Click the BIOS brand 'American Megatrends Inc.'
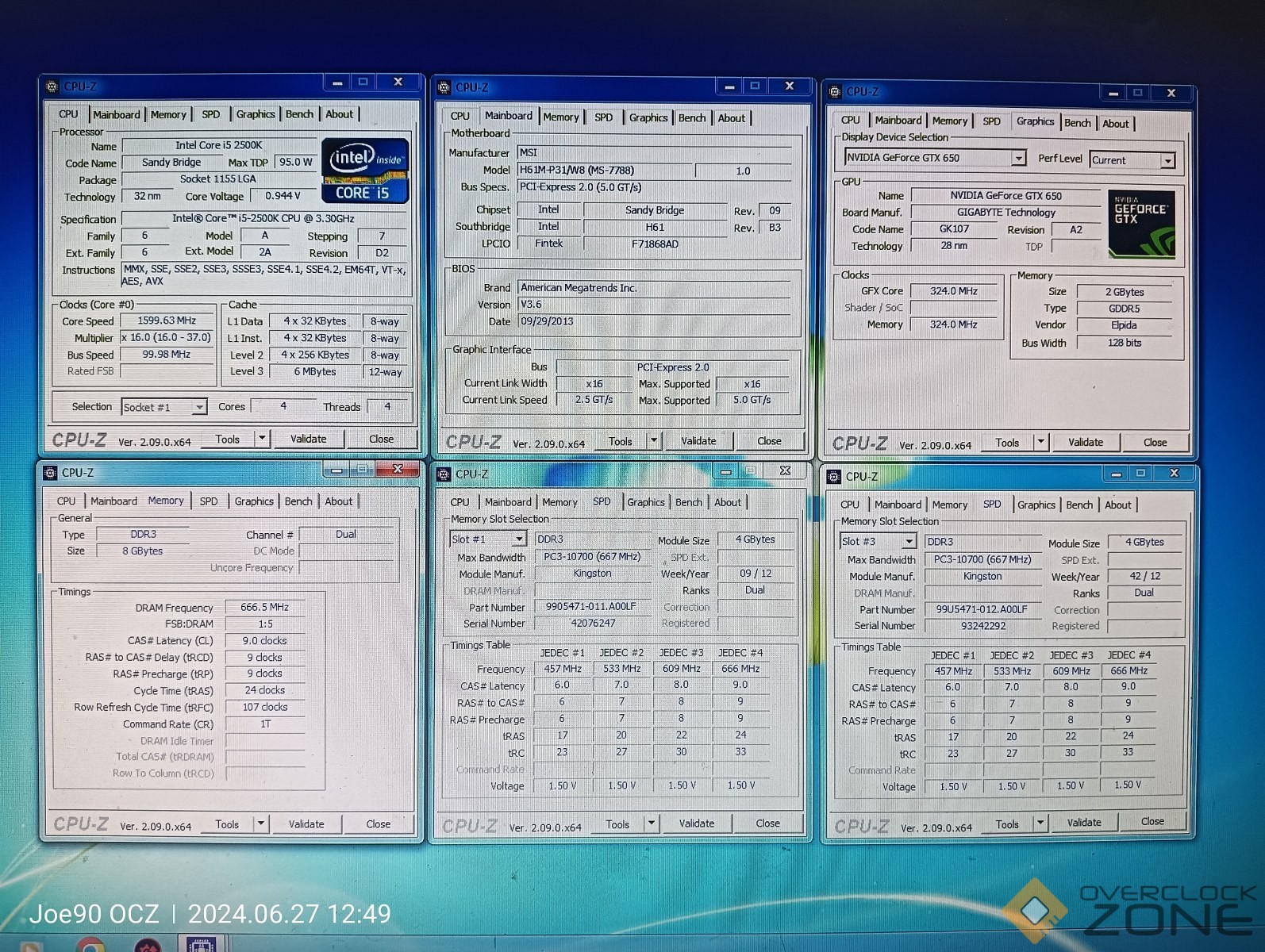The height and width of the screenshot is (952, 1265). pos(654,288)
